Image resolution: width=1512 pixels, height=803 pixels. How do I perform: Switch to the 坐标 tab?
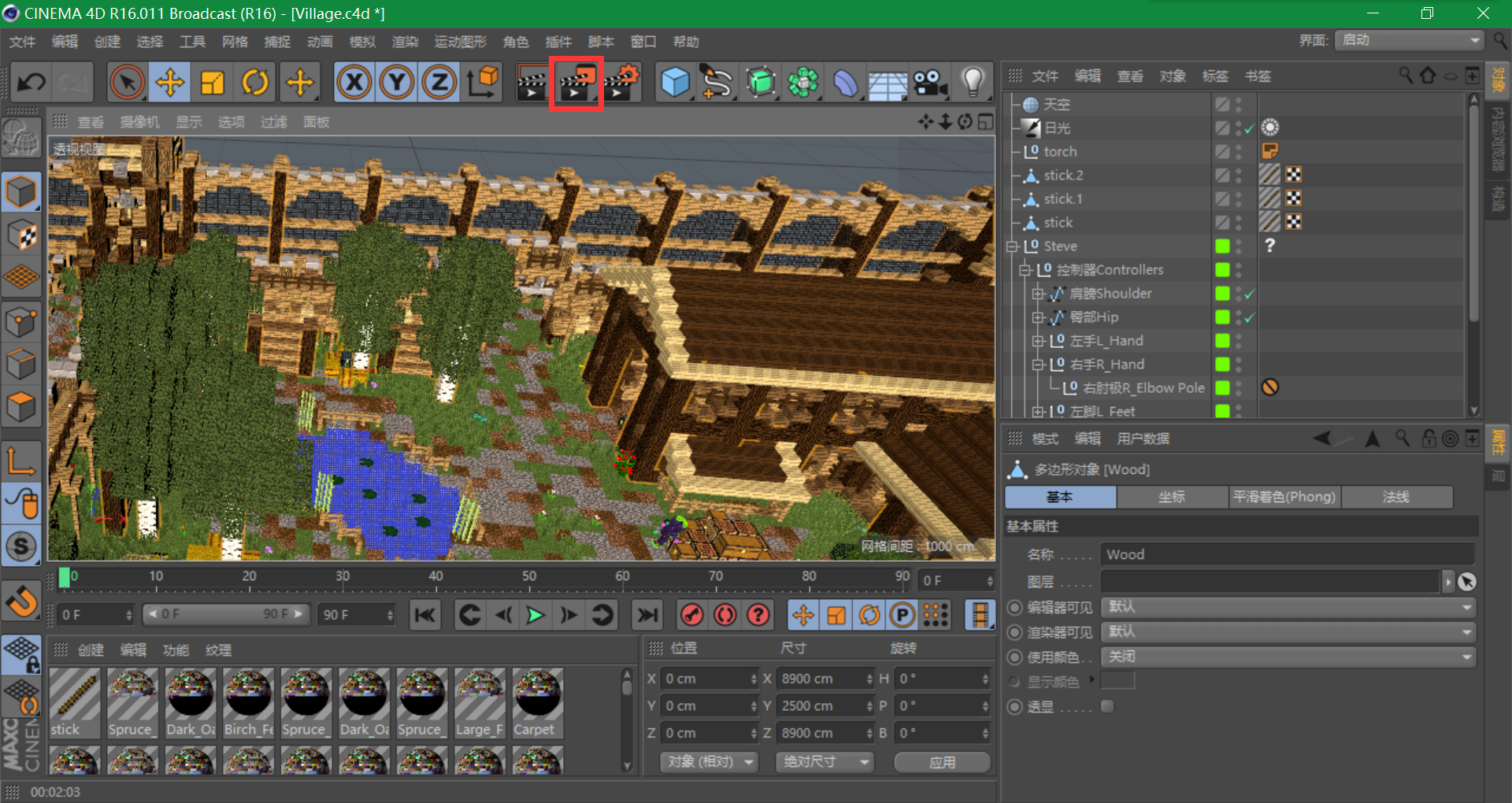1172,497
